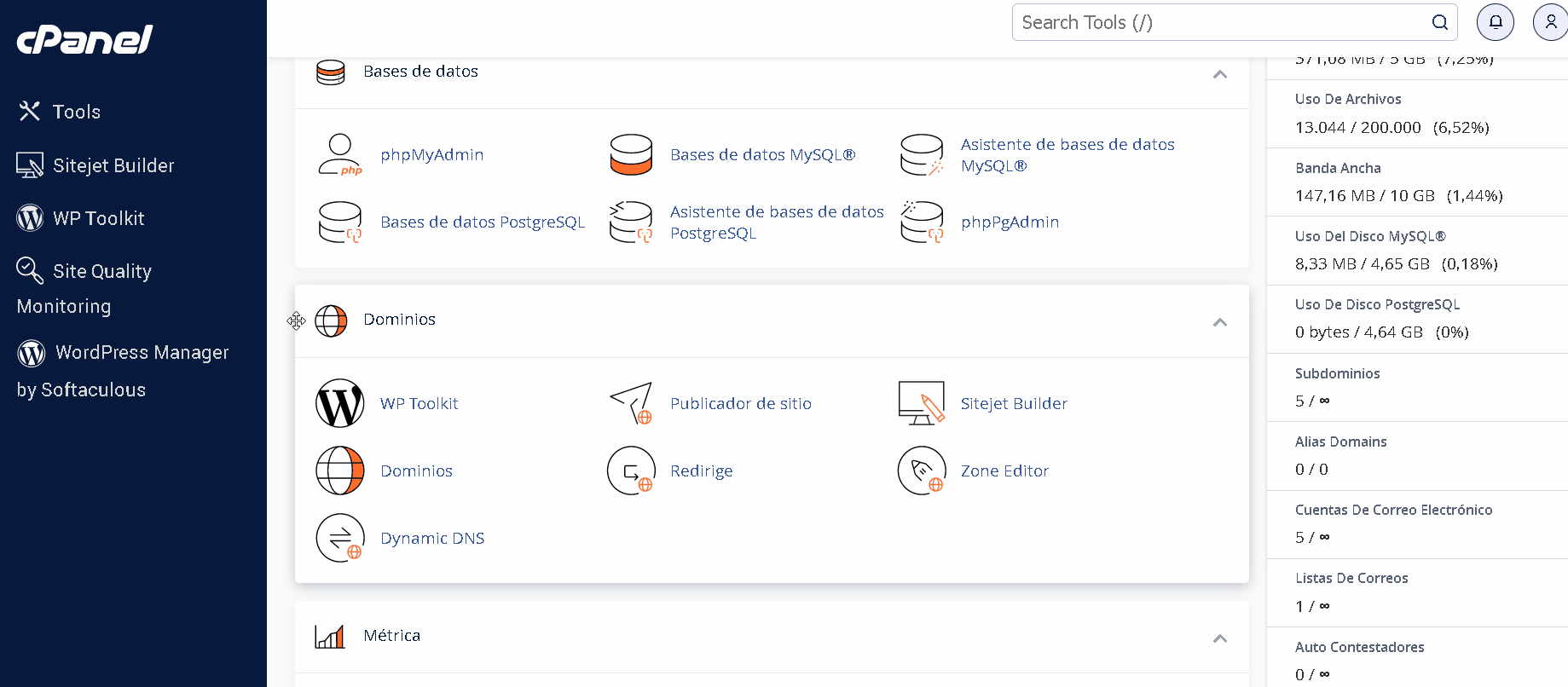
Task: Open Bases de datos PostgreSQL link
Action: [483, 222]
